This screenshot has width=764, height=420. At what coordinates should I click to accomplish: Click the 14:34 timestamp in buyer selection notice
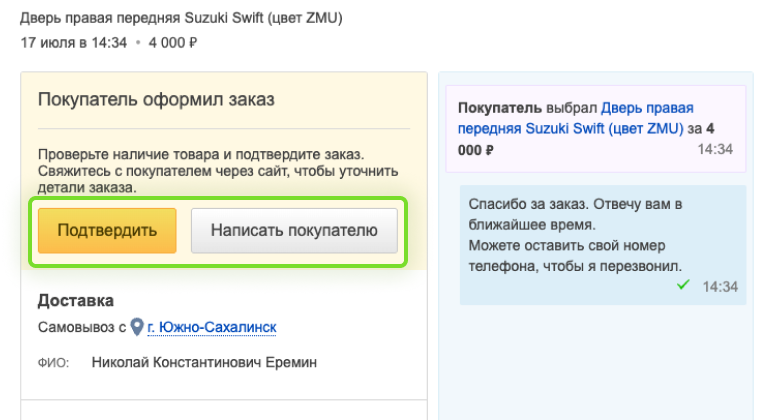click(715, 149)
